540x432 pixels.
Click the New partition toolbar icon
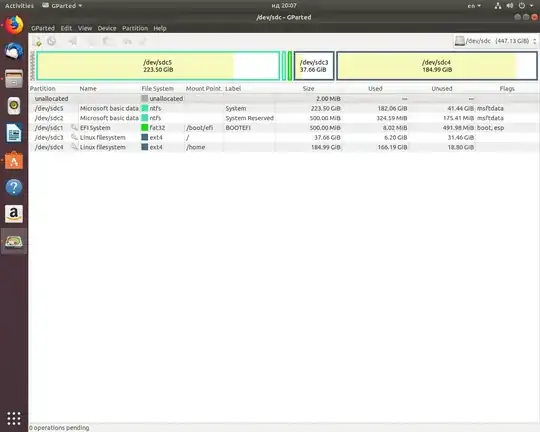point(38,42)
